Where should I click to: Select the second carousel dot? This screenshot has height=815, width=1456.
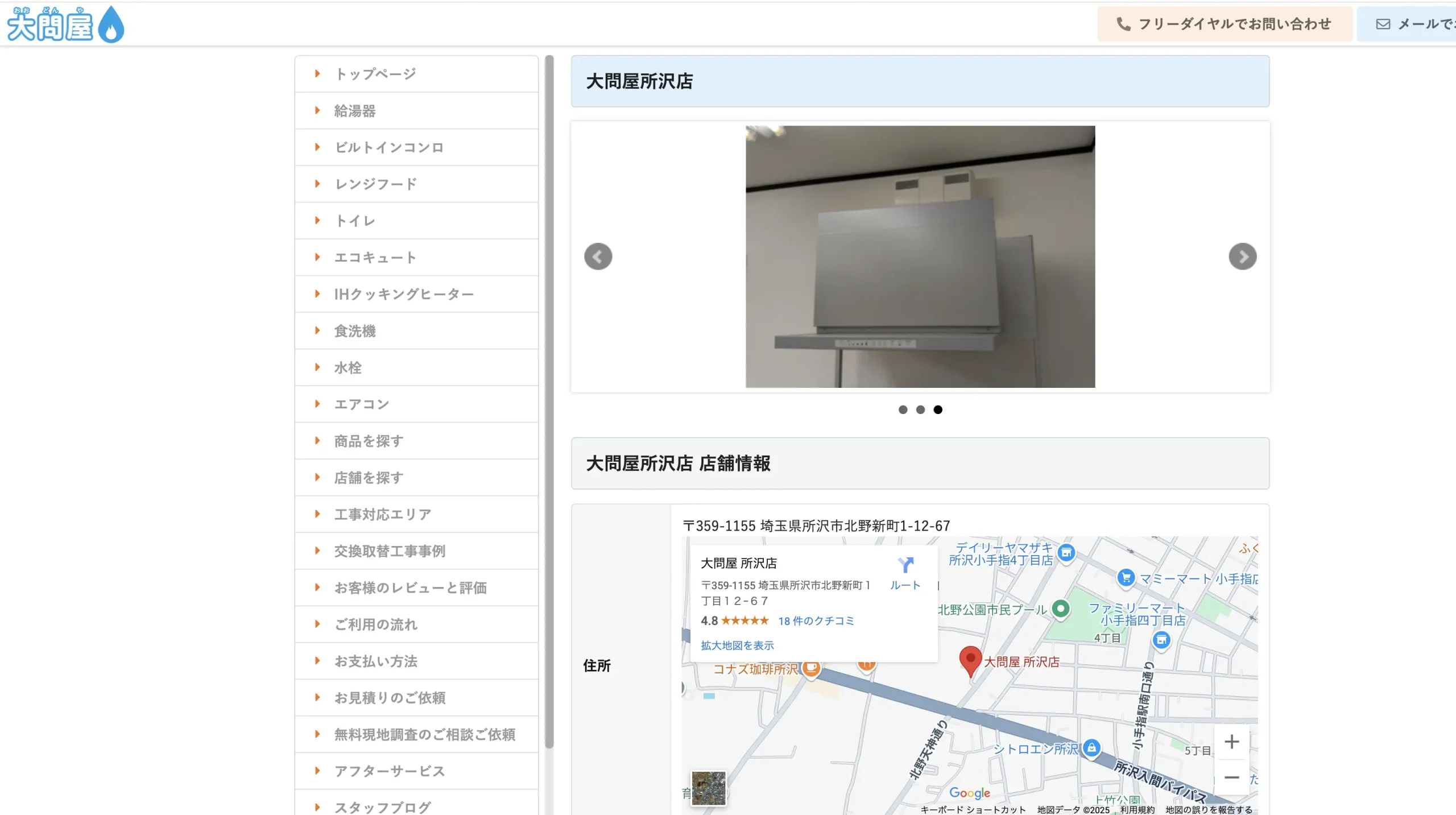(920, 409)
